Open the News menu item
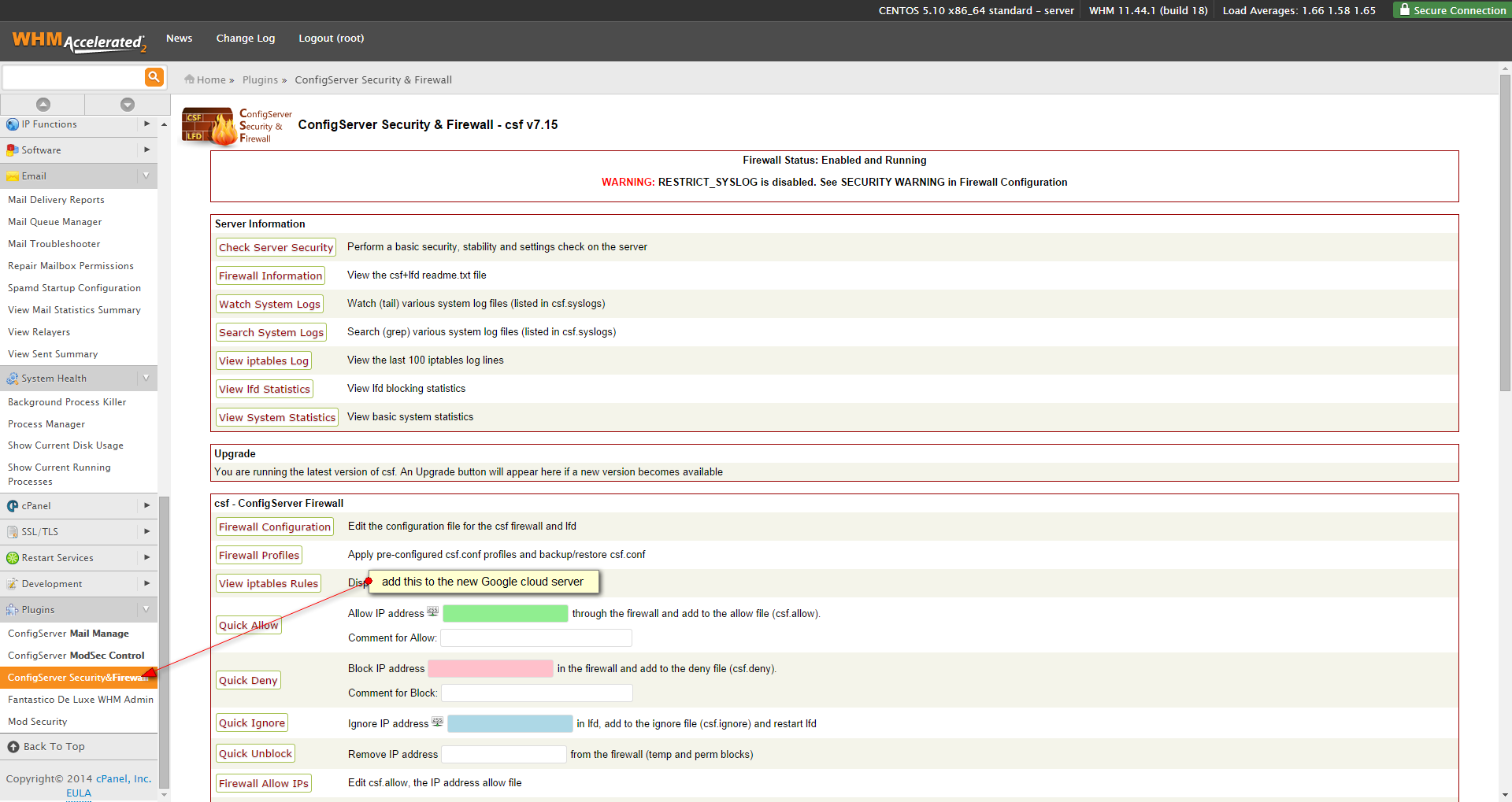The image size is (1512, 802). 180,39
